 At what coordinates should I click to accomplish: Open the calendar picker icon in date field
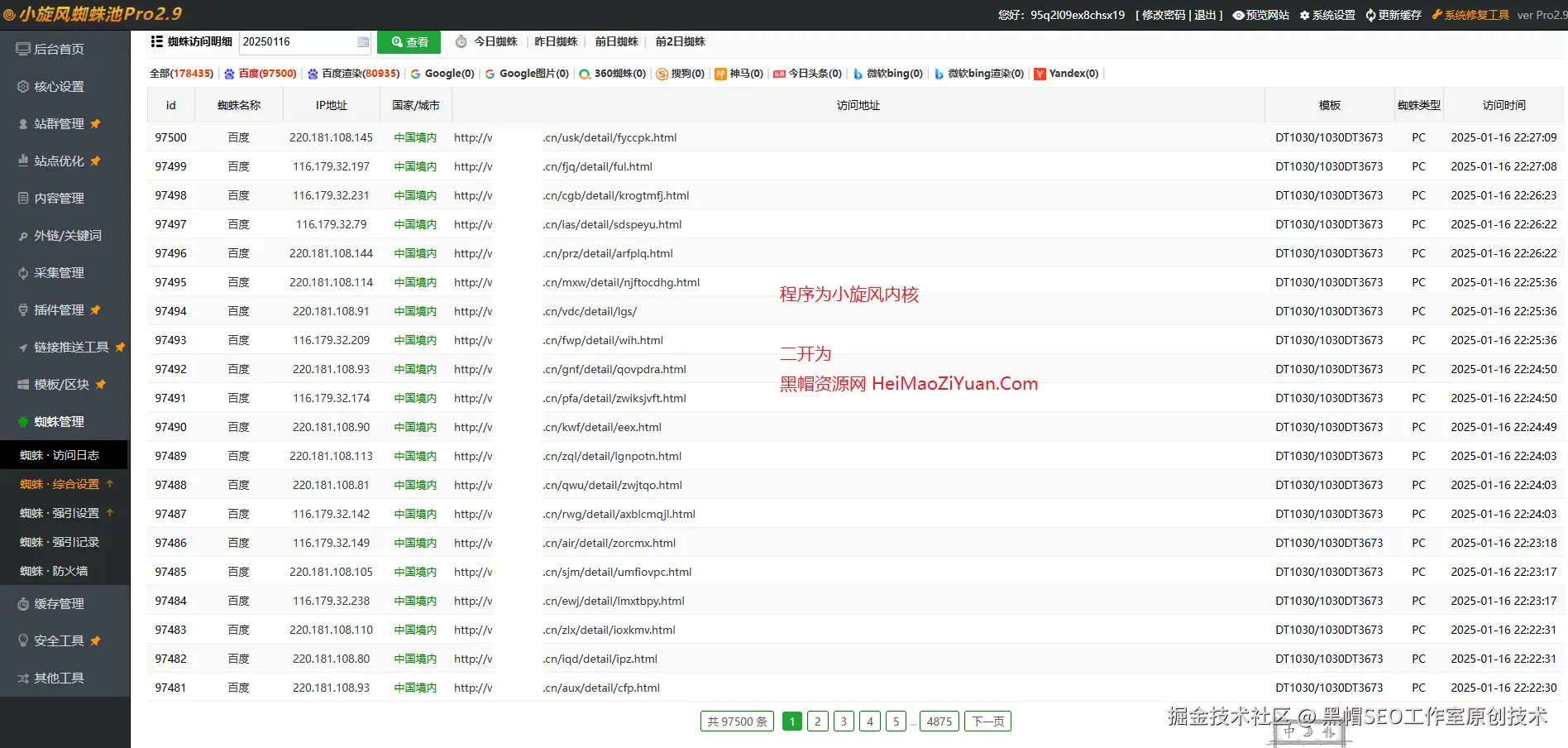point(363,42)
